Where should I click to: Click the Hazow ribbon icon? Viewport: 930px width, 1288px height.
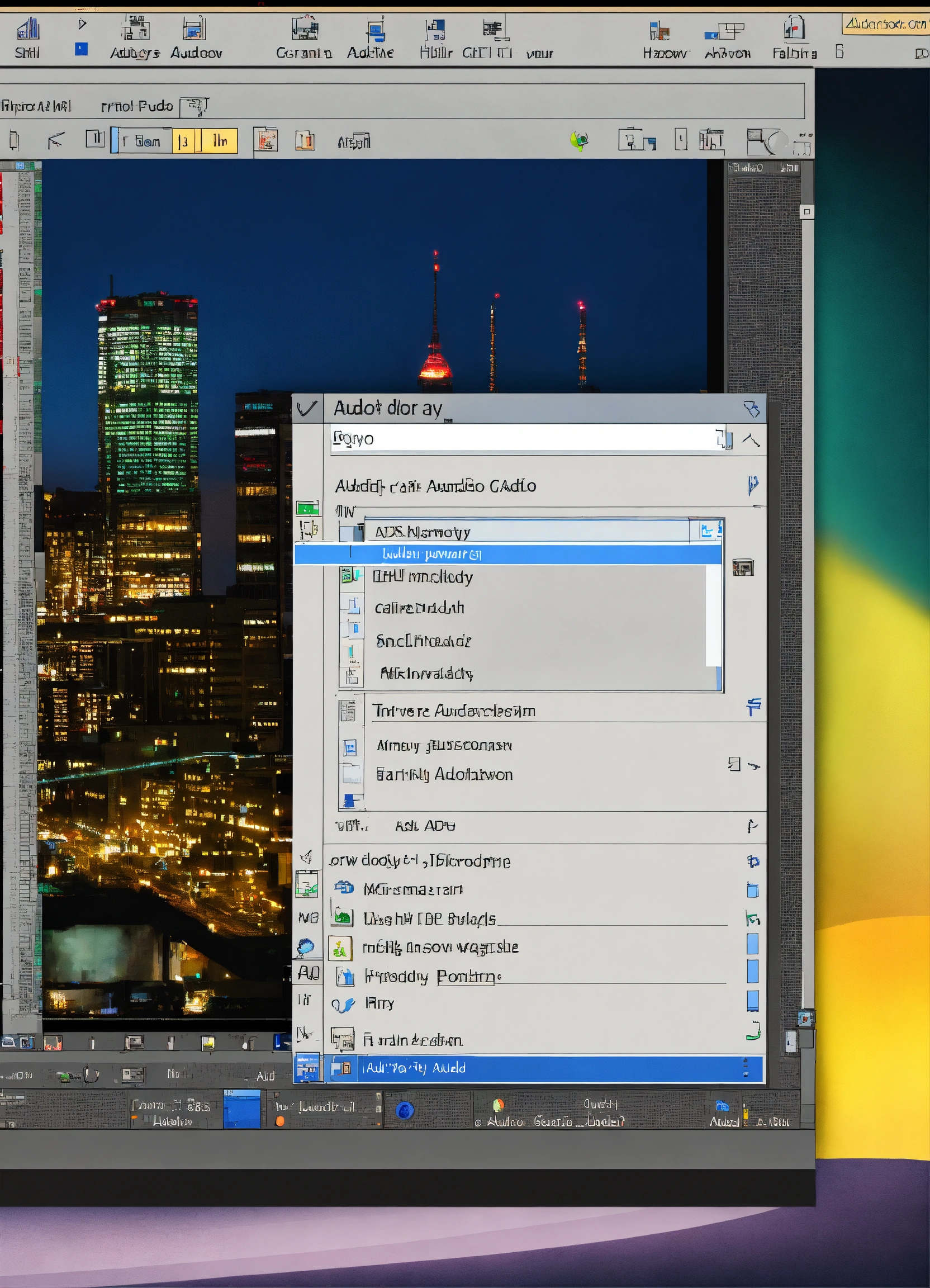click(x=659, y=31)
